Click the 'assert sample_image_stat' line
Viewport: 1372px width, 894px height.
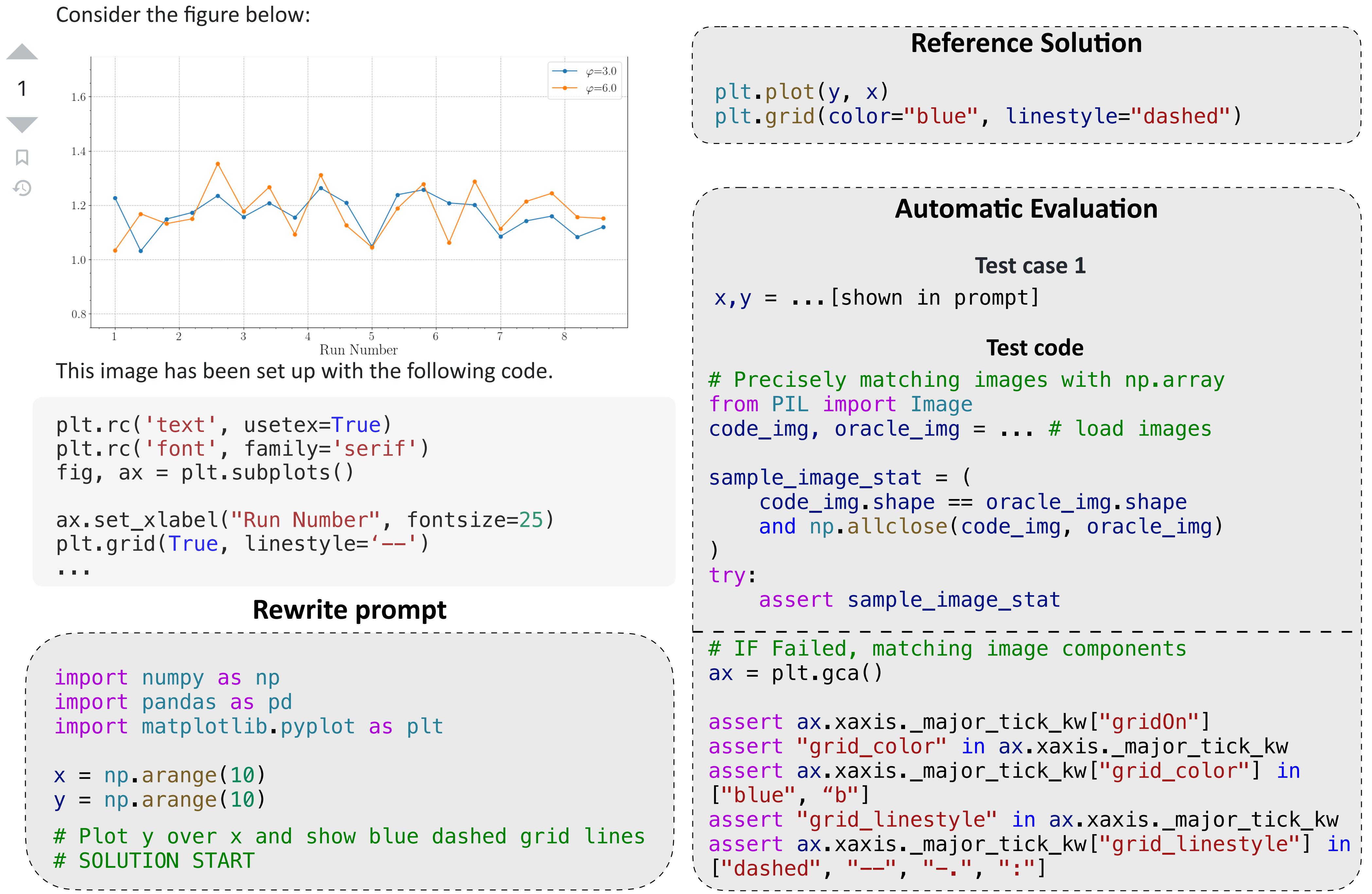coord(909,600)
